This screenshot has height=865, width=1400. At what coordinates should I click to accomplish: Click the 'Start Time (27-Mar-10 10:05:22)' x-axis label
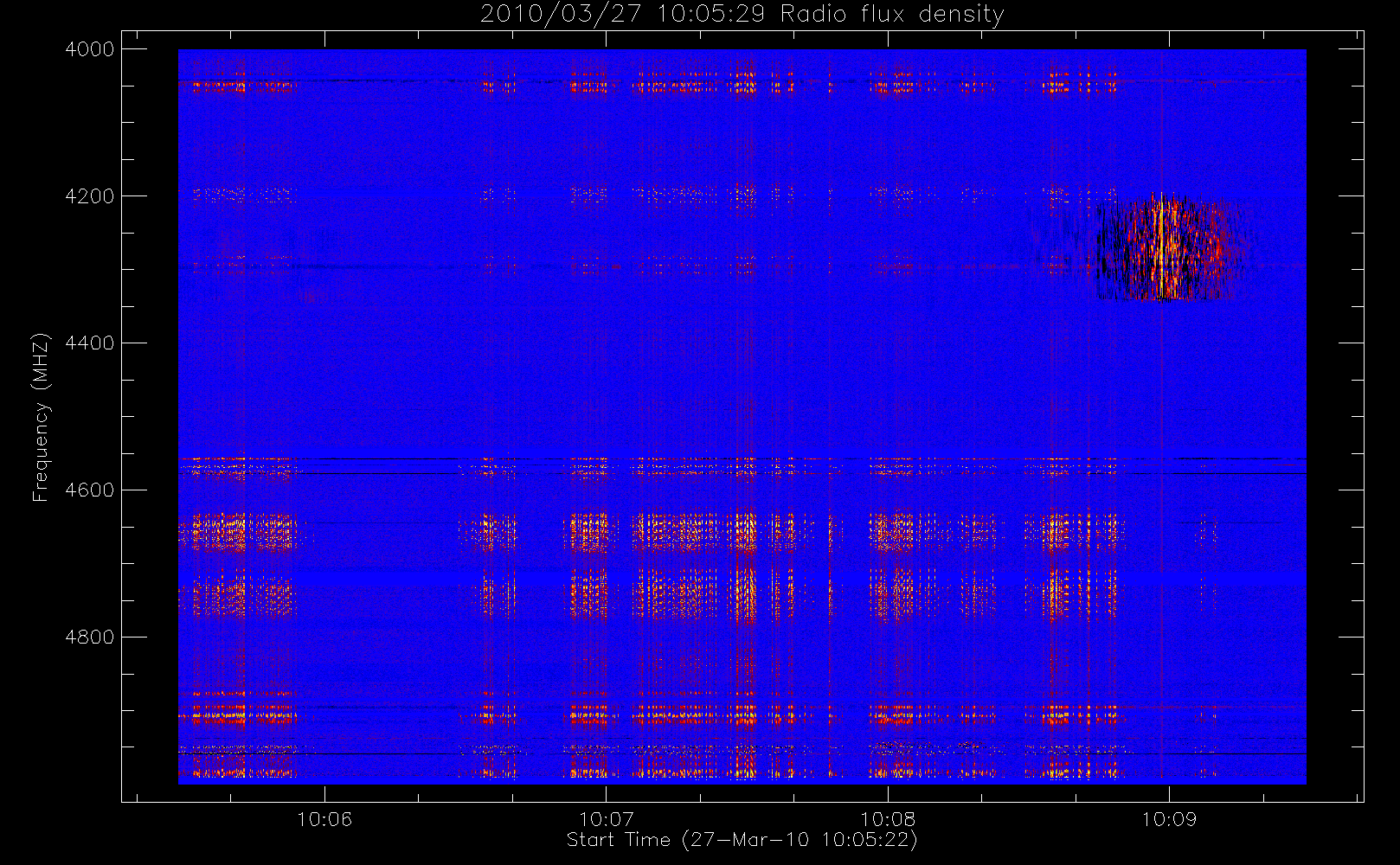coord(742,840)
